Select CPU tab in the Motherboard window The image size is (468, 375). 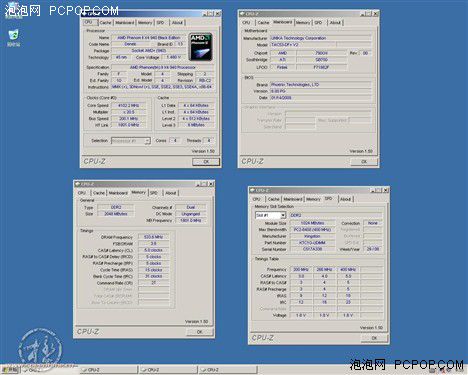pos(246,23)
